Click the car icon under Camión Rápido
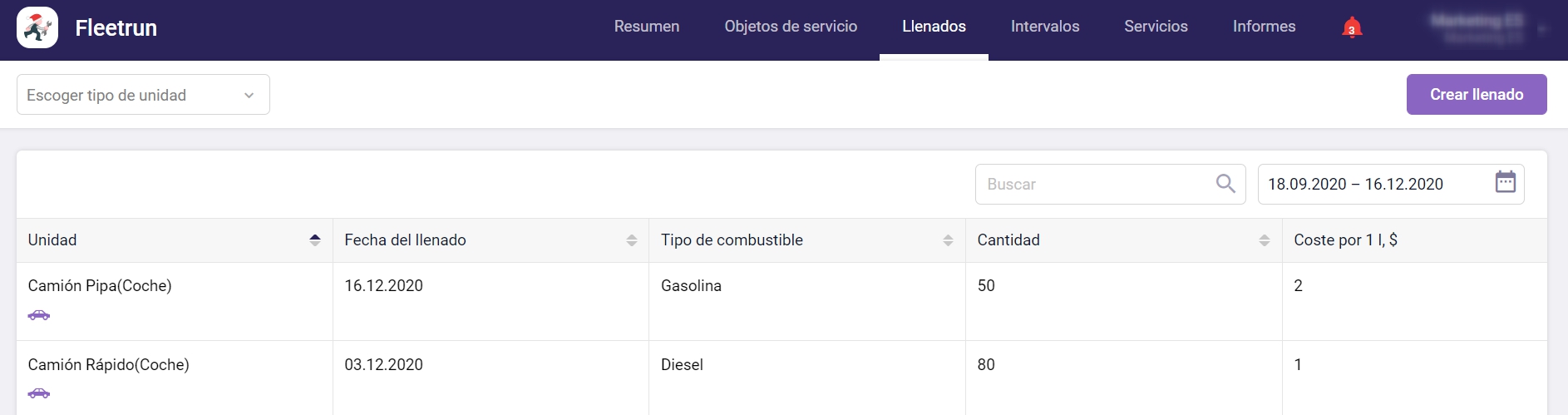Screen dimensions: 1568x415 pos(39,393)
